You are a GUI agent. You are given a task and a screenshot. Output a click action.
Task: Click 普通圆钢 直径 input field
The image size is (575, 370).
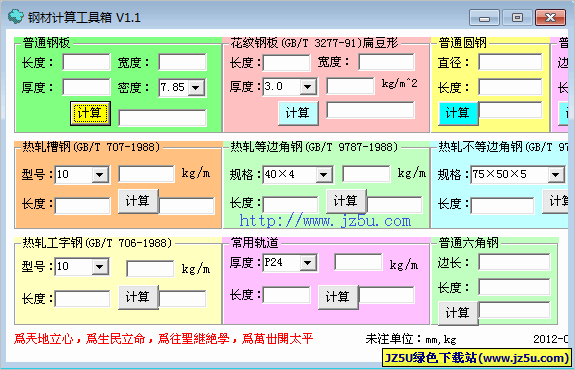point(510,62)
